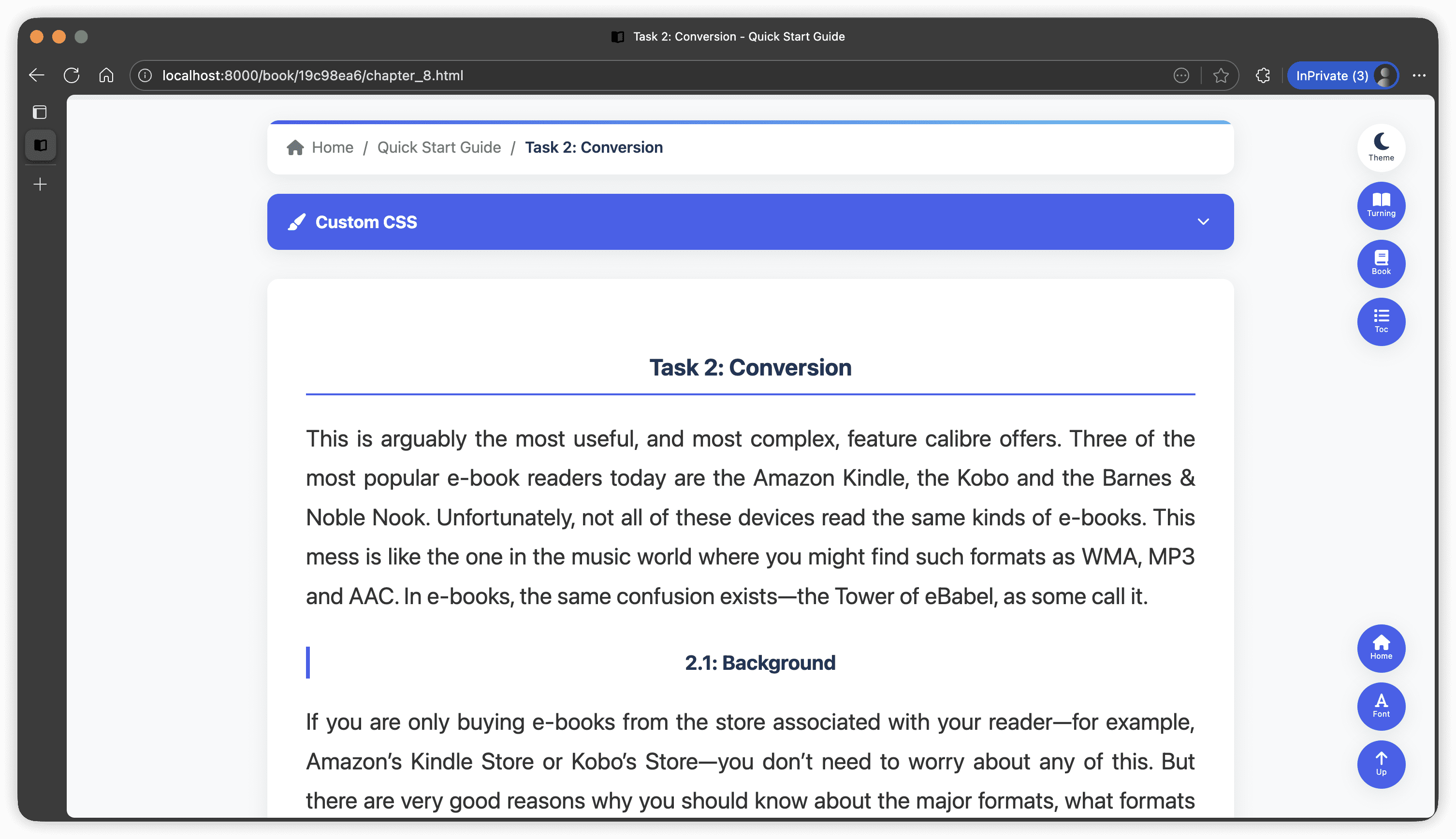
Task: Toggle the favorites star in address bar
Action: click(1221, 75)
